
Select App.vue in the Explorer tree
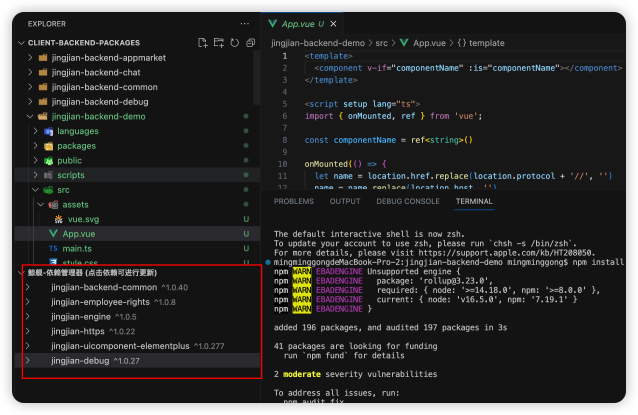[x=79, y=233]
